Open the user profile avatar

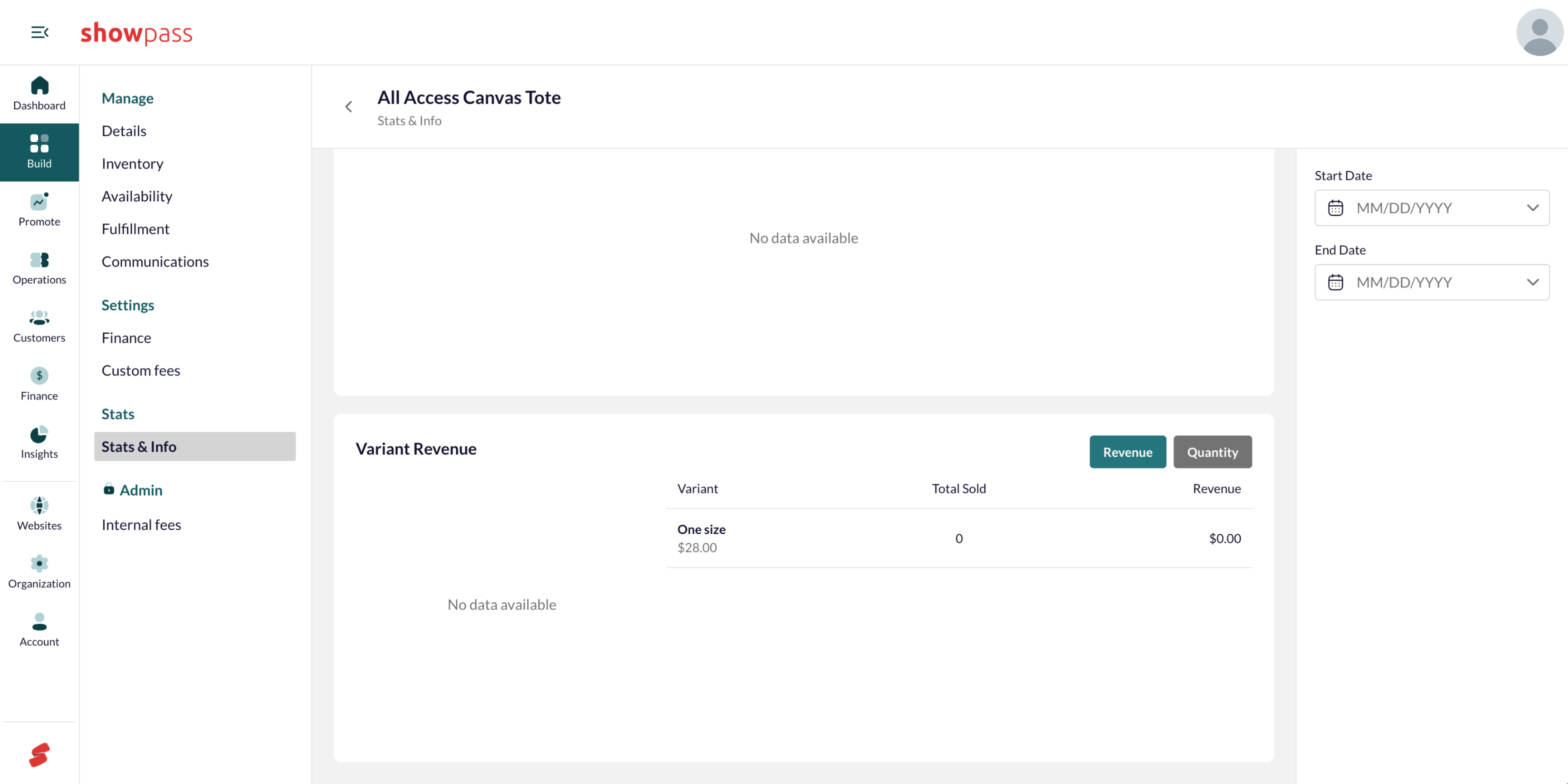1539,32
